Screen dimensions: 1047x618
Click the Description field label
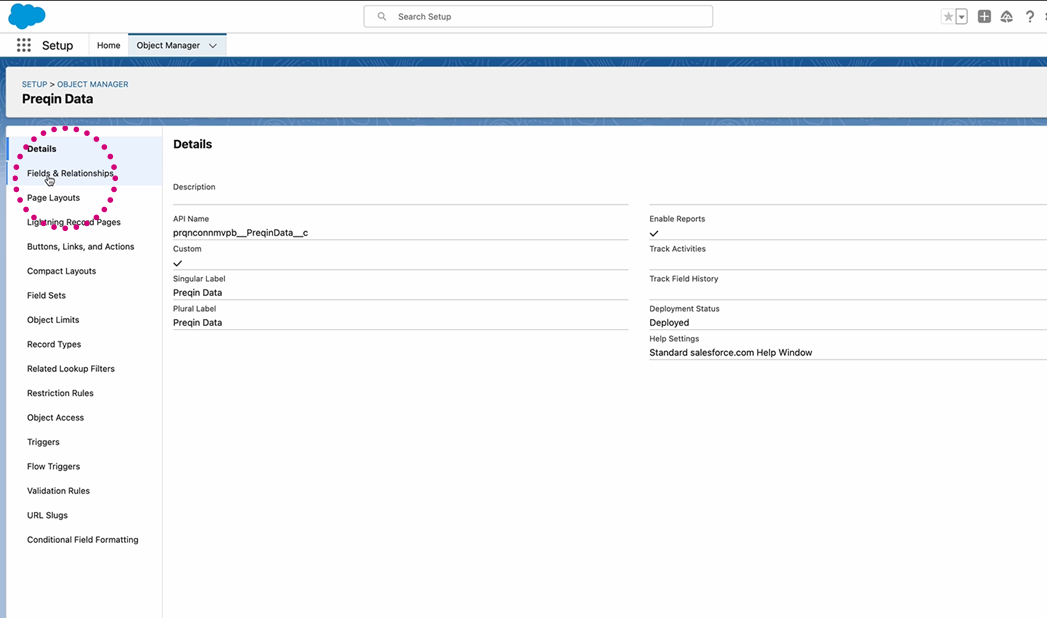pyautogui.click(x=194, y=187)
